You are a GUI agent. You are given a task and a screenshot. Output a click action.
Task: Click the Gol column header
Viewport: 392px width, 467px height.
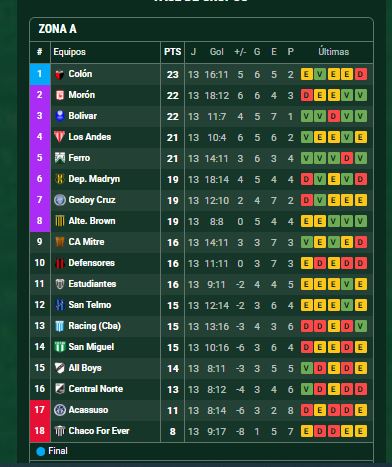coord(217,52)
